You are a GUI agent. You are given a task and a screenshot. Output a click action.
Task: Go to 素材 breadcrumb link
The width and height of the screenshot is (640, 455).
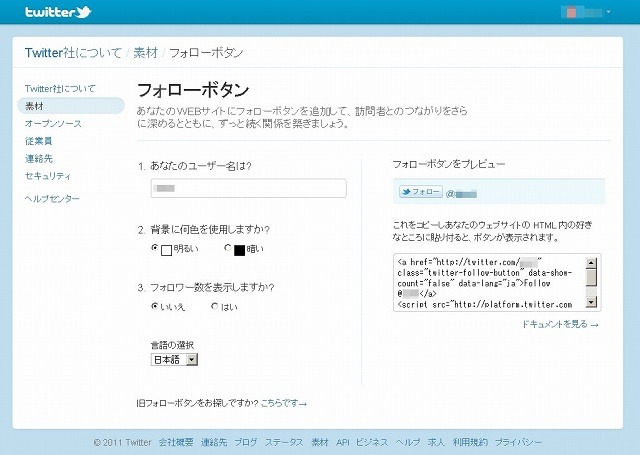tap(146, 53)
